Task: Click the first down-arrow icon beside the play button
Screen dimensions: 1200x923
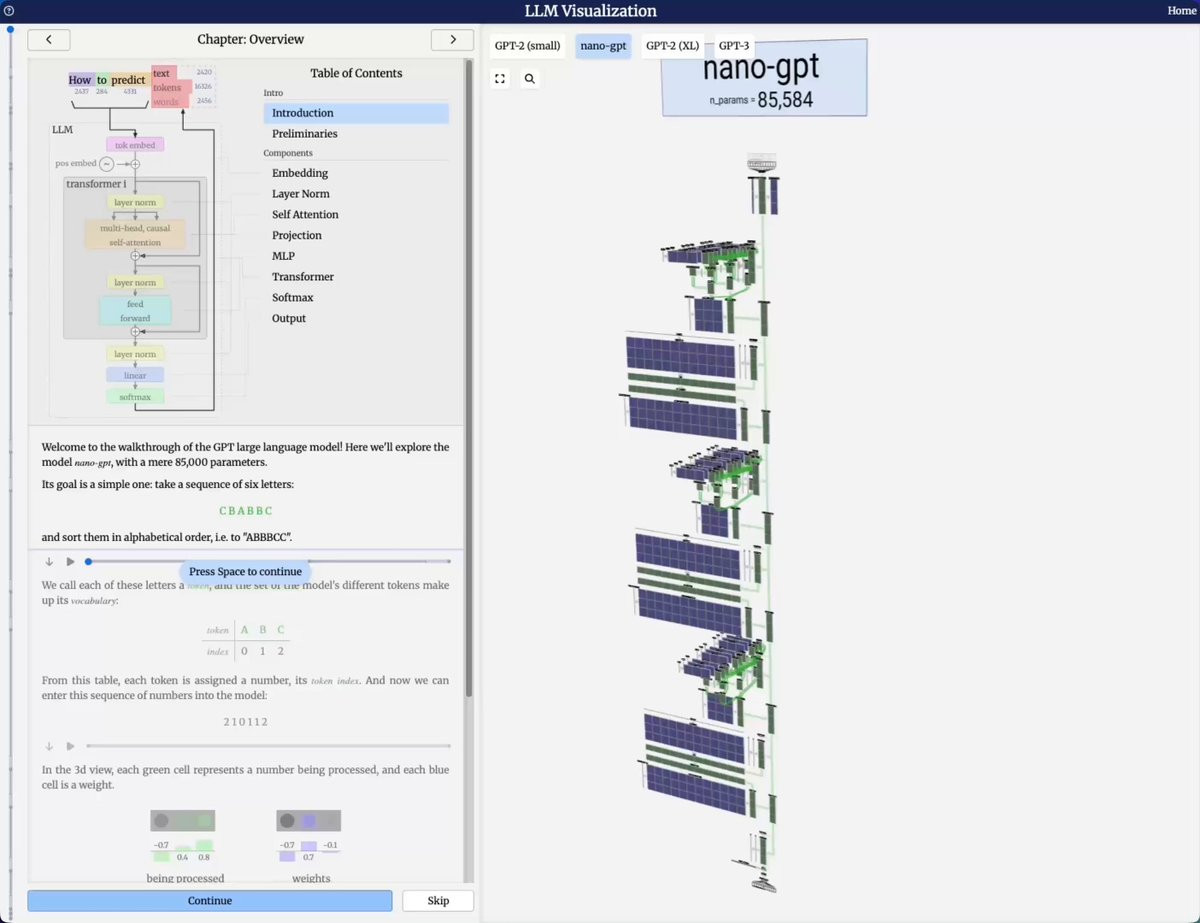Action: pyautogui.click(x=49, y=562)
